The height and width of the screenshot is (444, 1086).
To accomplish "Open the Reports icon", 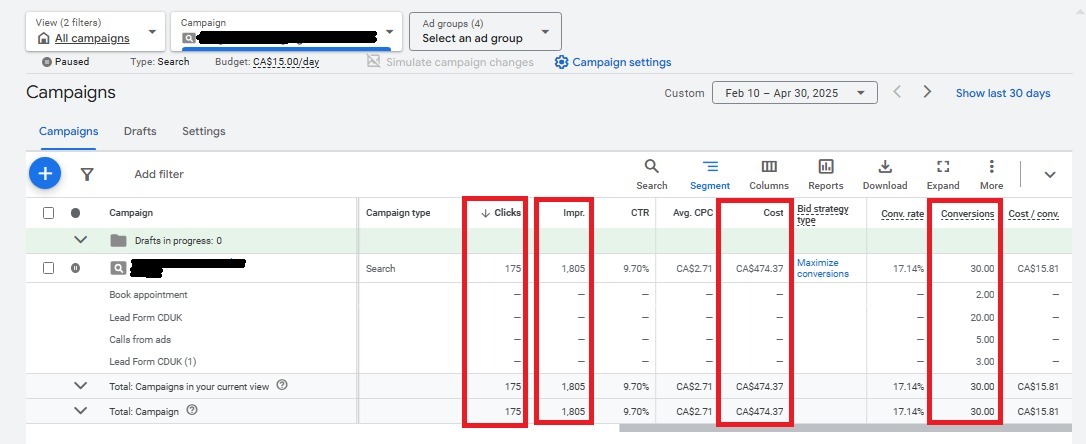I will tap(826, 174).
